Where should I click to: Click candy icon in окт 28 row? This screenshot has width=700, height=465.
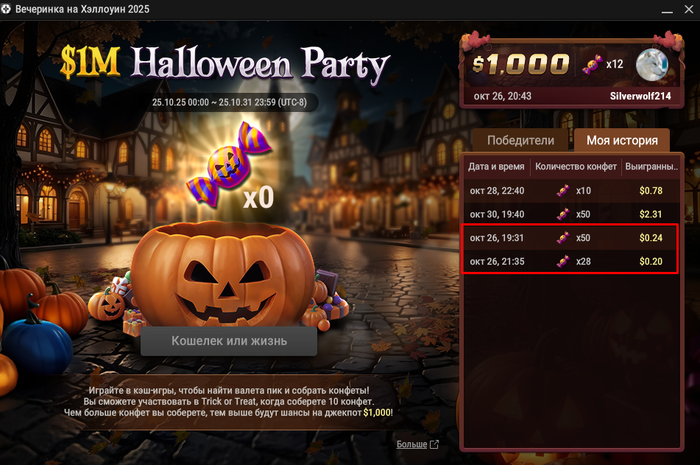pos(563,191)
